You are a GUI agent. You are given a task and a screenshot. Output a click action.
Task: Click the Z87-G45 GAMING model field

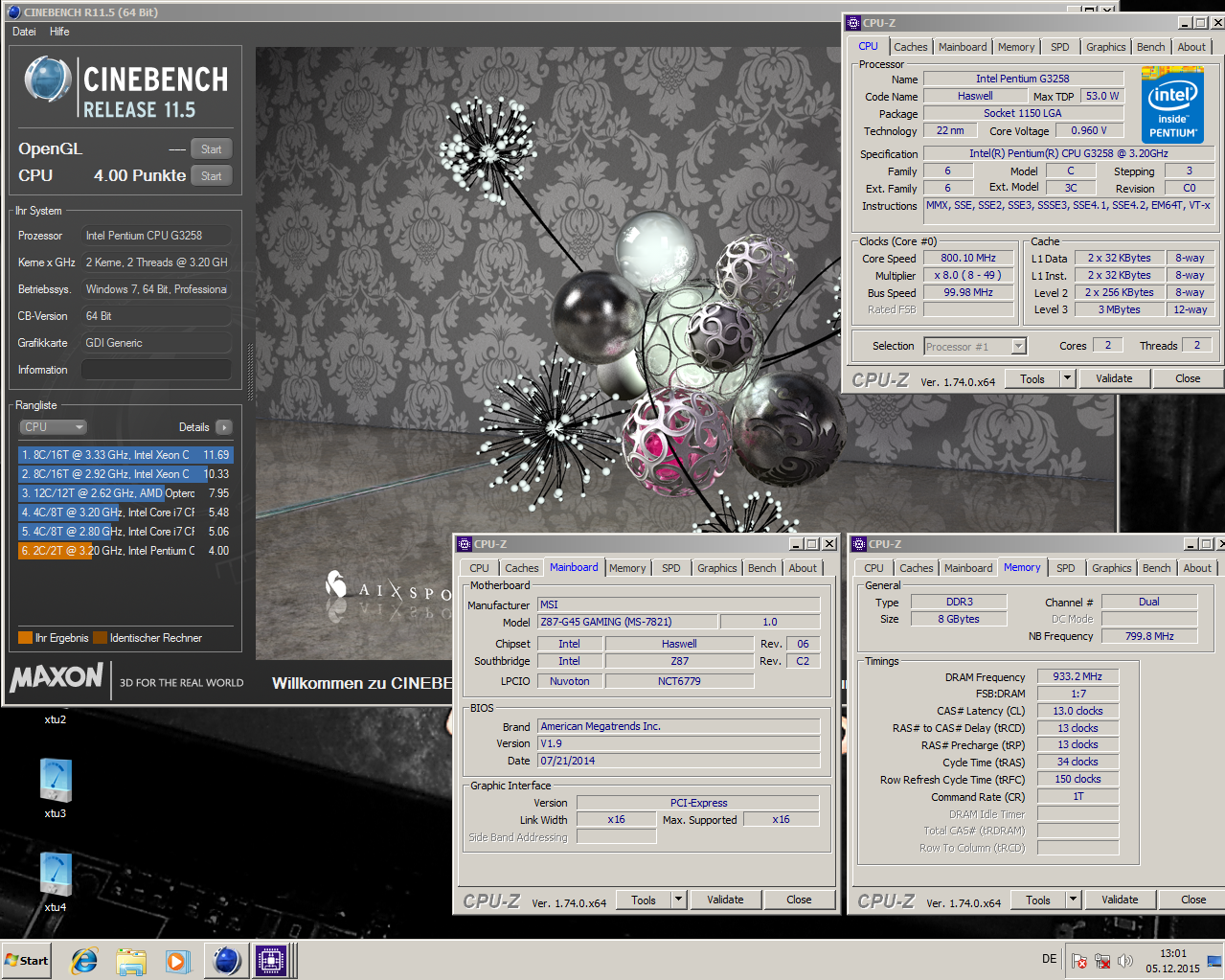[x=626, y=623]
